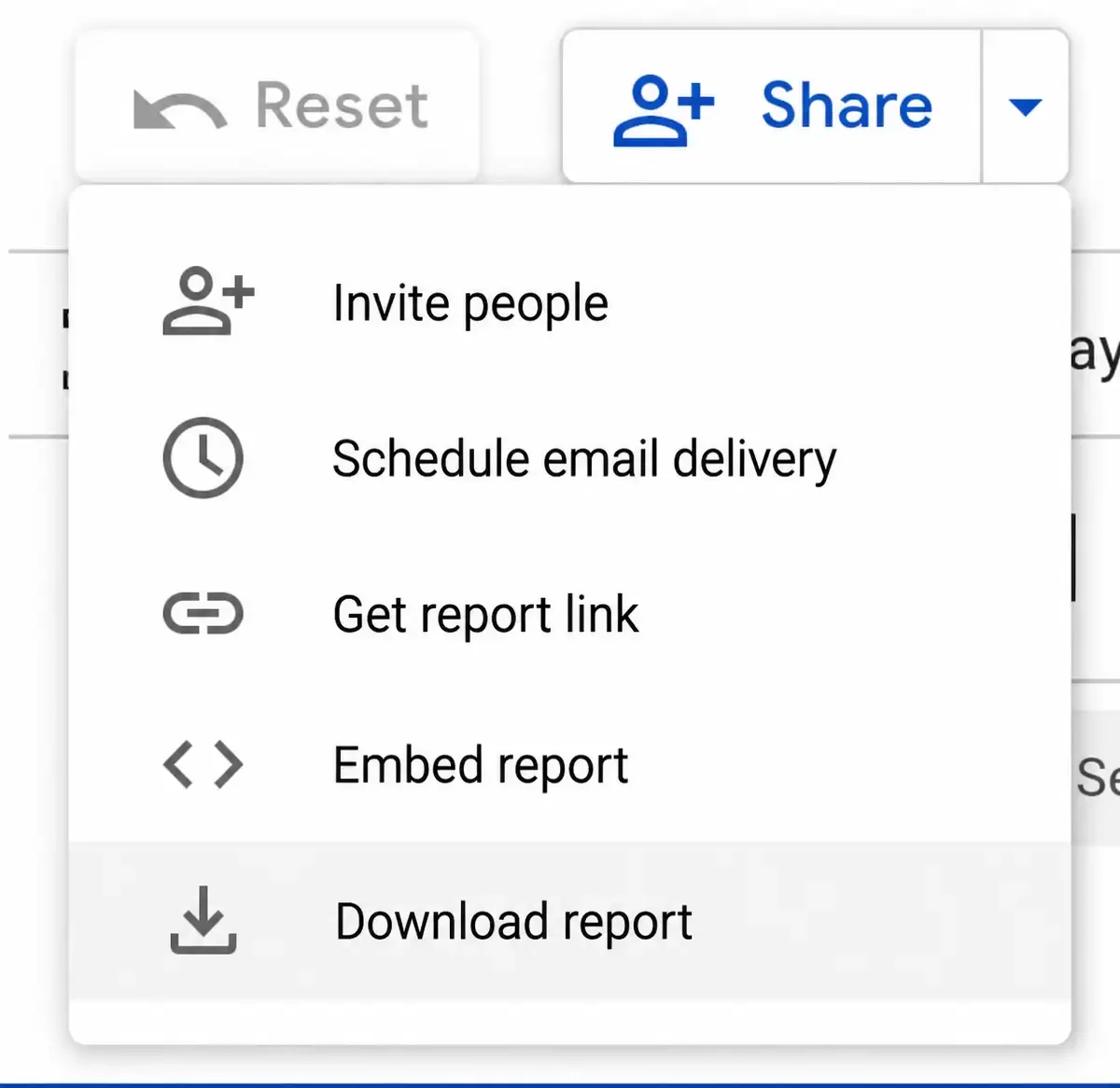Open the Share dropdown arrow
Viewport: 1120px width, 1088px height.
[1026, 105]
